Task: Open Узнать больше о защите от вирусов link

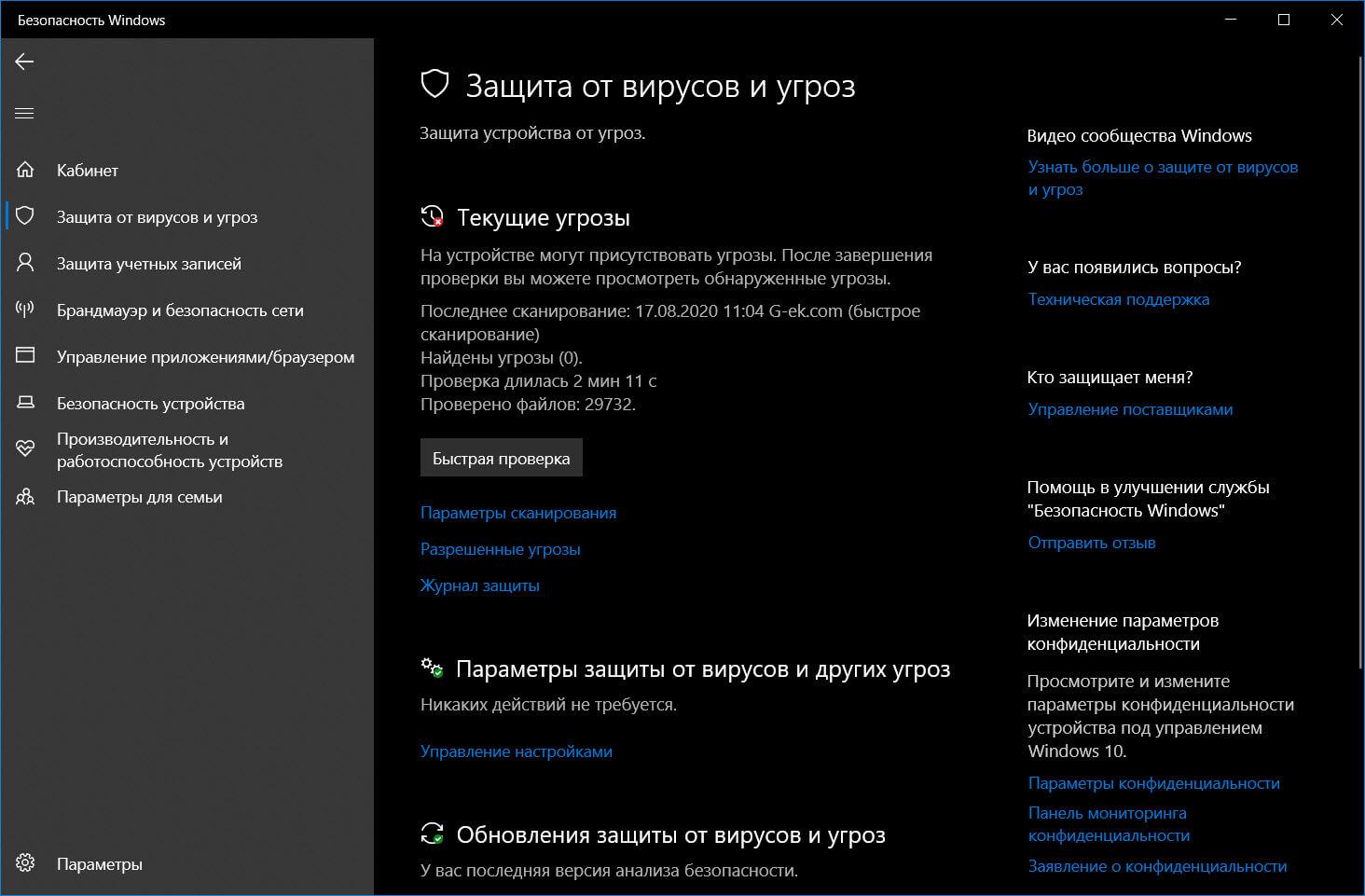Action: tap(1163, 178)
